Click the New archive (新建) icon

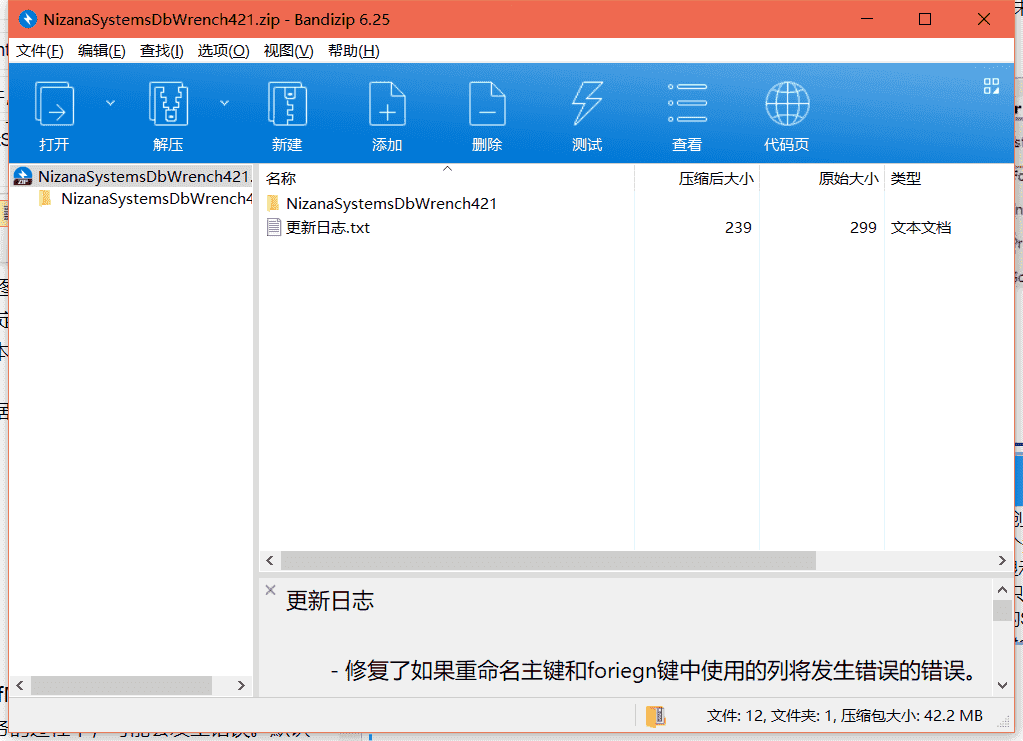(287, 104)
